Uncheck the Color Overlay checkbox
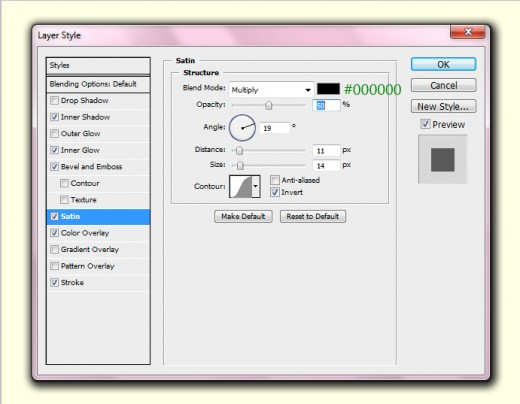The height and width of the screenshot is (404, 520). click(54, 233)
